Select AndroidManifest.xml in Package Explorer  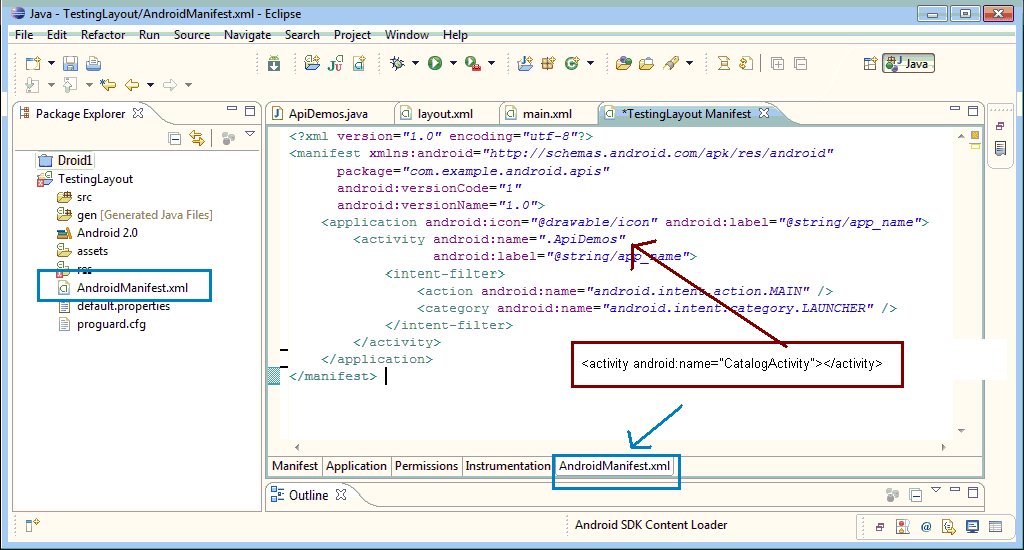(x=132, y=287)
